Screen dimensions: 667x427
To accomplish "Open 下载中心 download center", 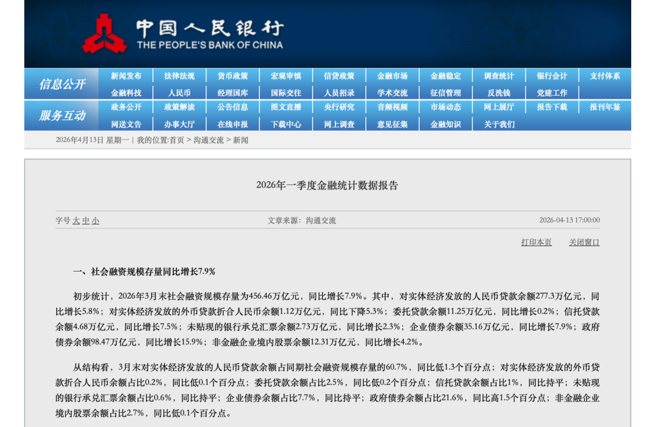I will point(285,124).
